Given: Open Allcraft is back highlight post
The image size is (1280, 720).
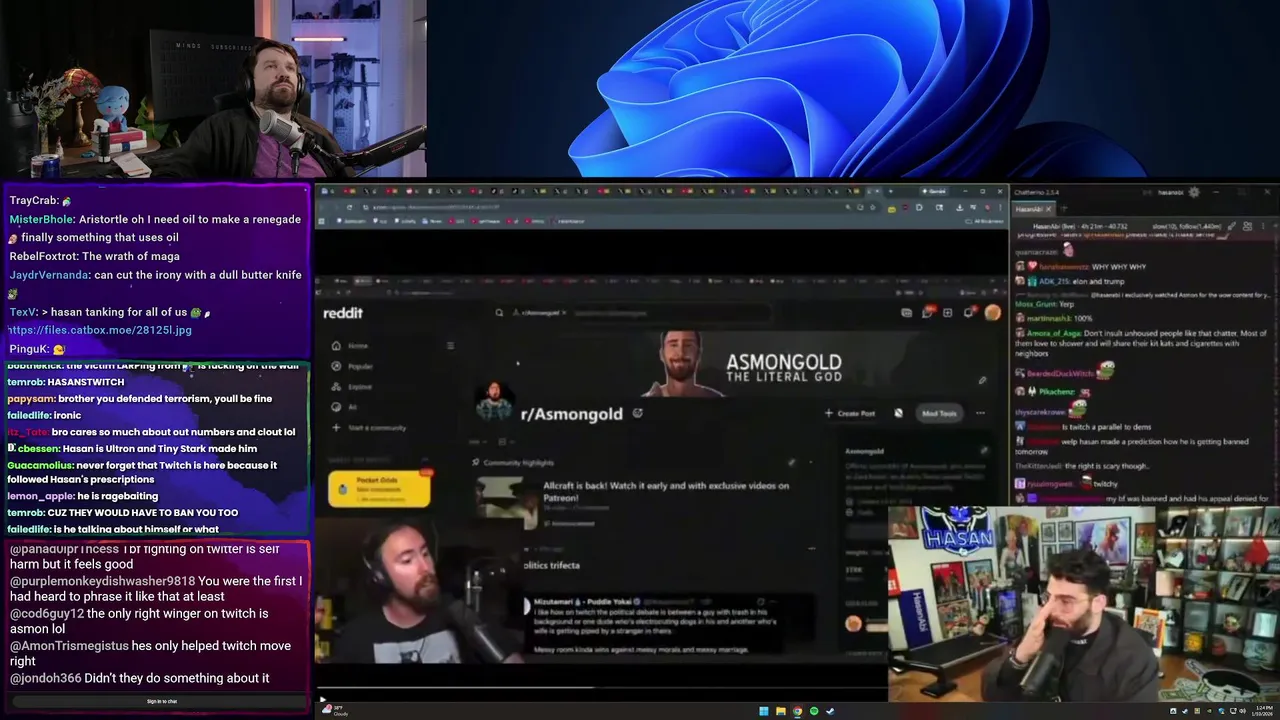Looking at the screenshot, I should (666, 490).
